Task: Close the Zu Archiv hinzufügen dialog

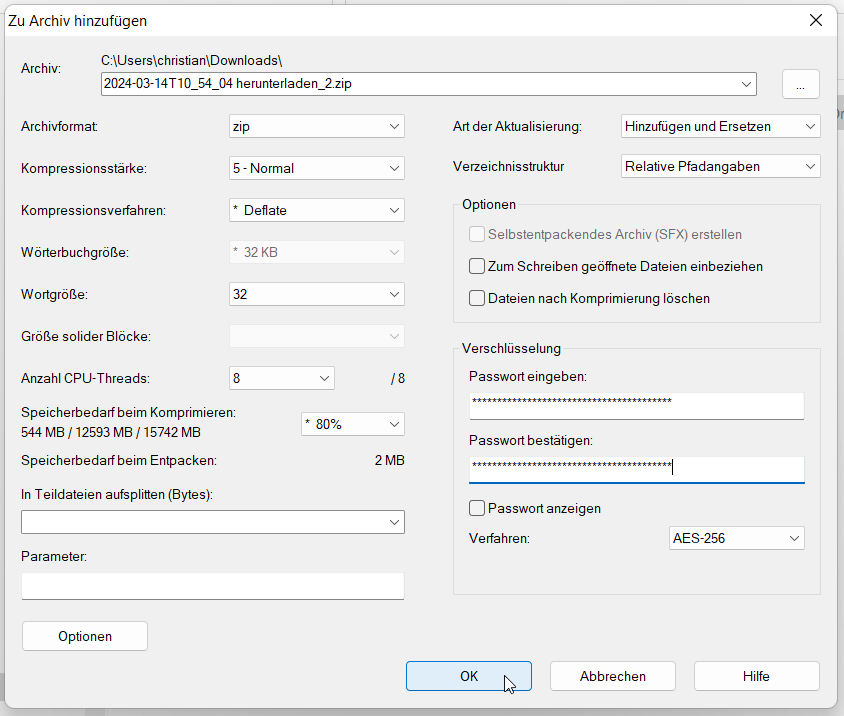Action: pyautogui.click(x=815, y=20)
